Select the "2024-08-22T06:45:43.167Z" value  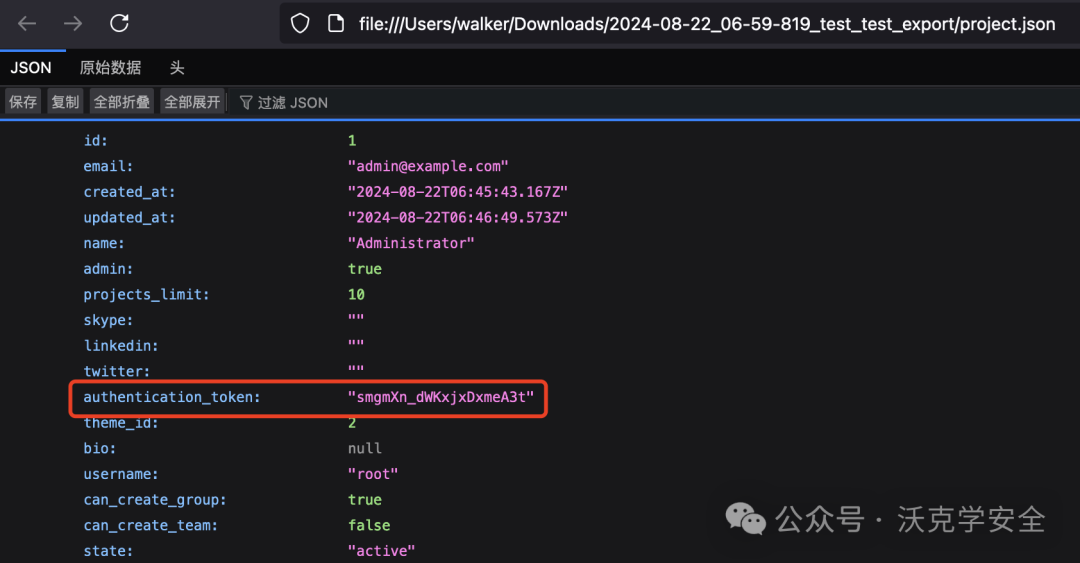click(457, 192)
